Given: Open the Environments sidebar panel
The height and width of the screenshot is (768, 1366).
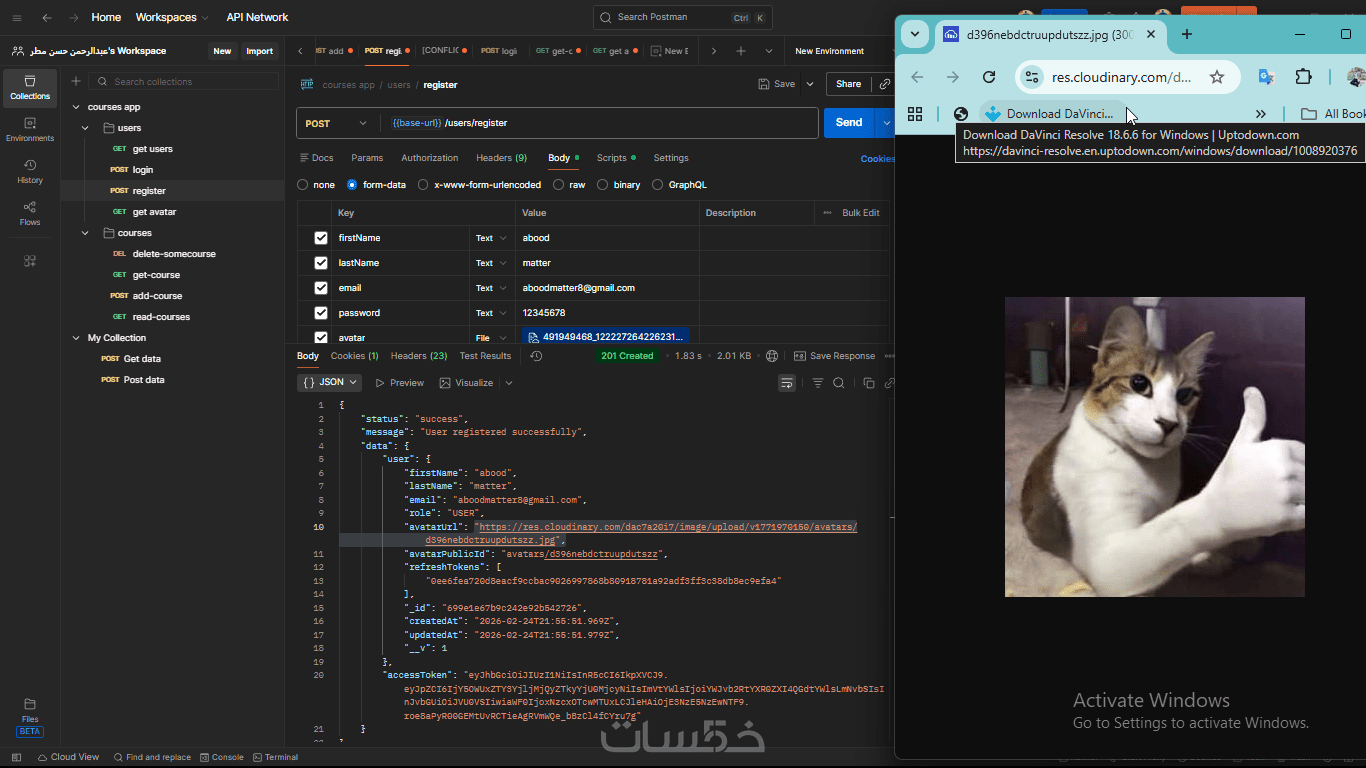Looking at the screenshot, I should [x=30, y=129].
